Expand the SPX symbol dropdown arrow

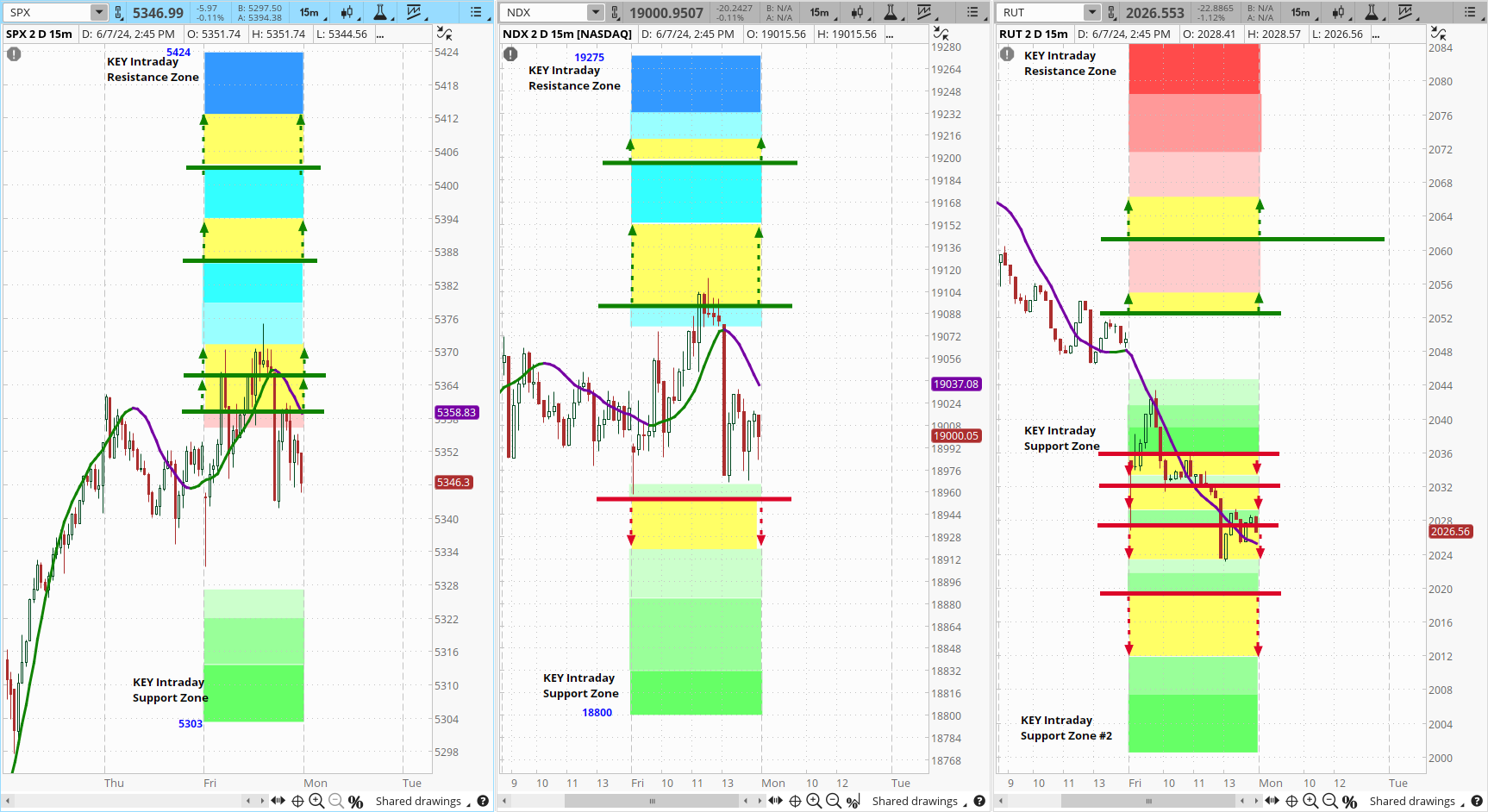(98, 12)
